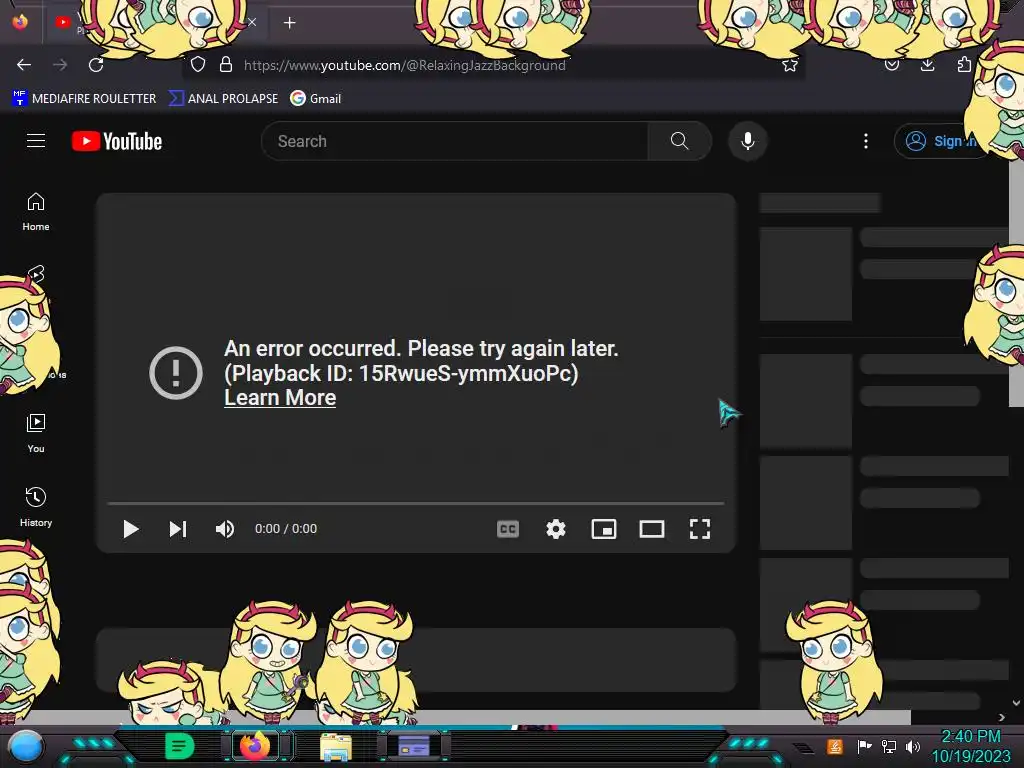
Task: Click the system volume tray icon
Action: coord(913,746)
